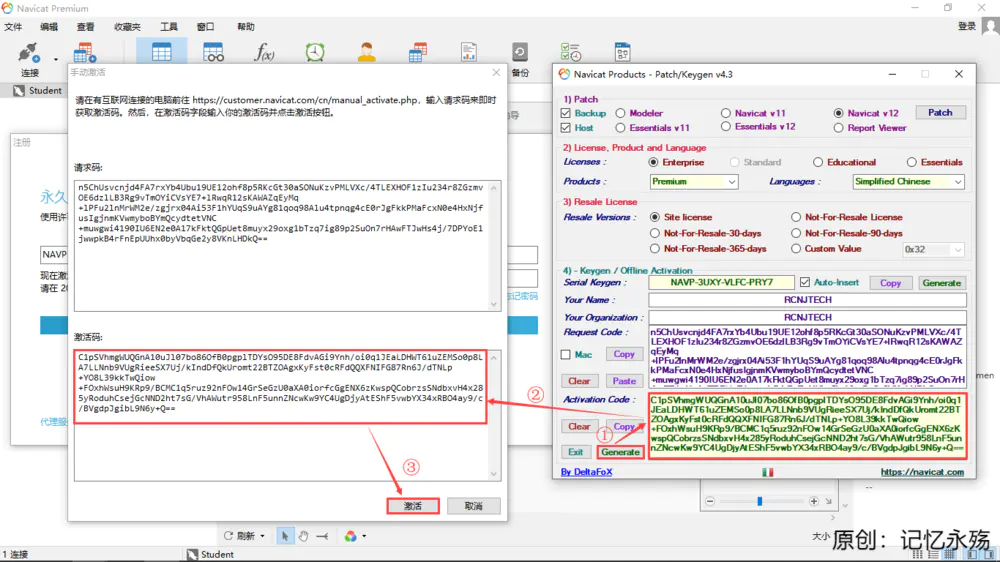Open the 收藏夹 menu
This screenshot has height=562, width=1000.
pos(127,27)
